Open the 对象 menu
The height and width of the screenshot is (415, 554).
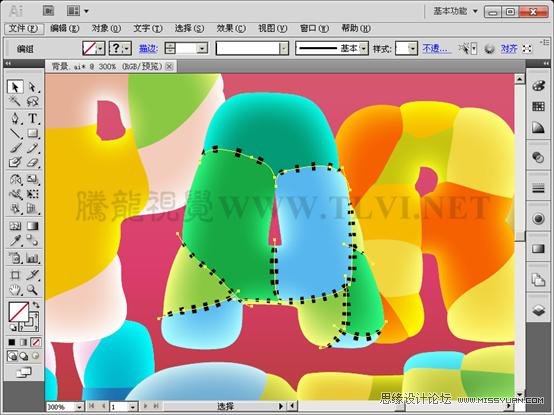pyautogui.click(x=106, y=28)
